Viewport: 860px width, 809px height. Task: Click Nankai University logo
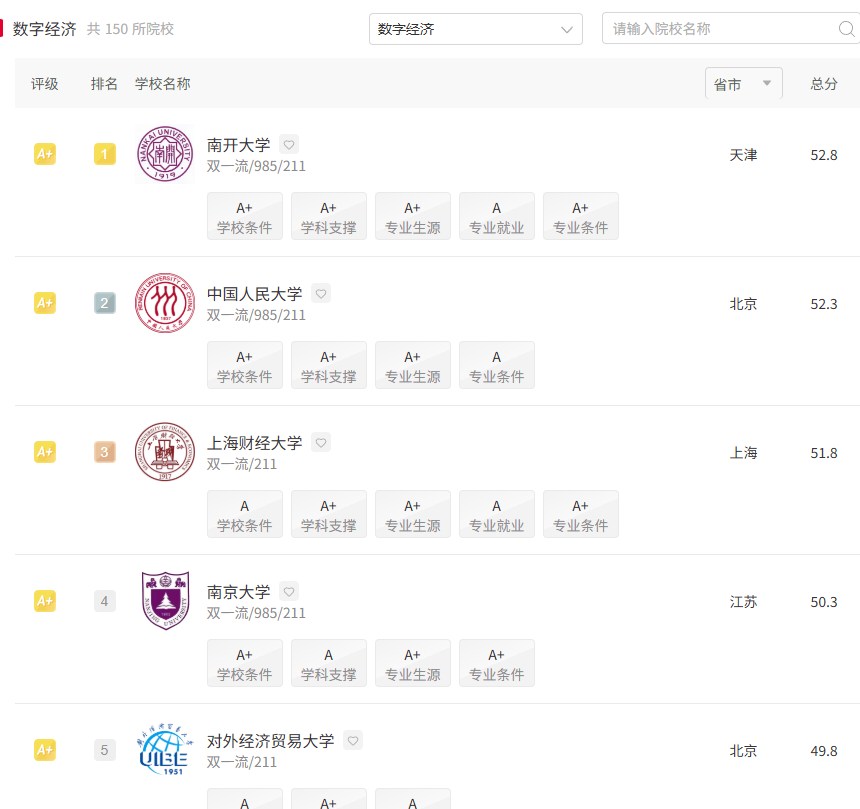point(165,154)
